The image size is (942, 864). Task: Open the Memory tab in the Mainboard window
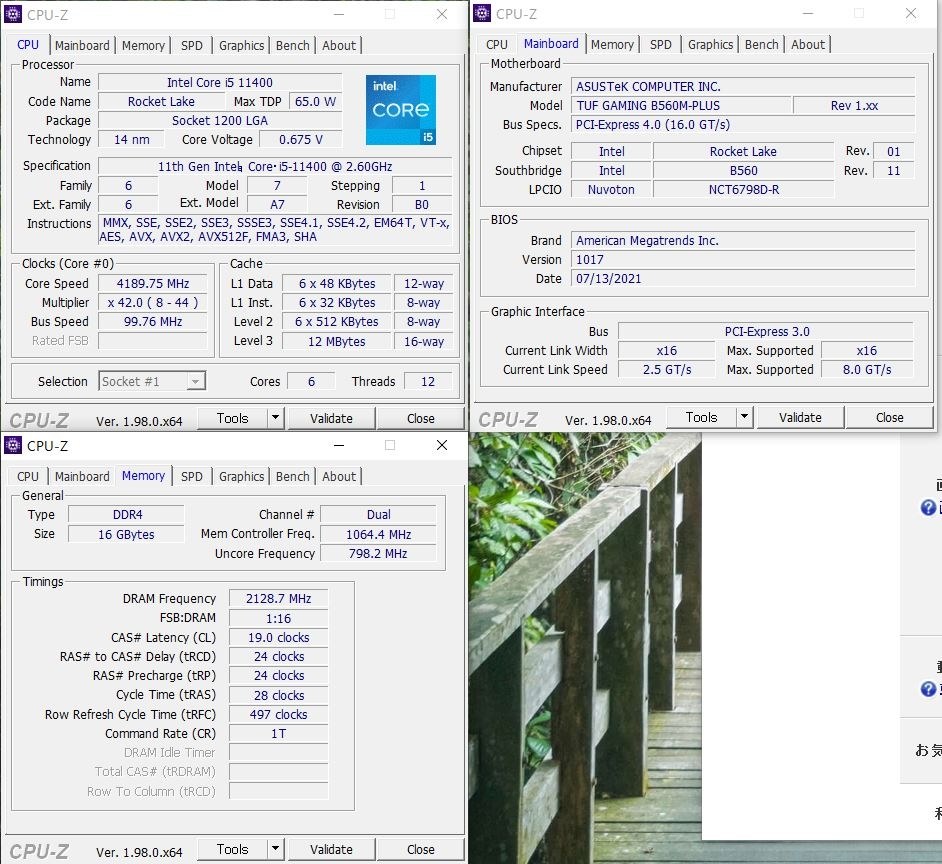(612, 44)
